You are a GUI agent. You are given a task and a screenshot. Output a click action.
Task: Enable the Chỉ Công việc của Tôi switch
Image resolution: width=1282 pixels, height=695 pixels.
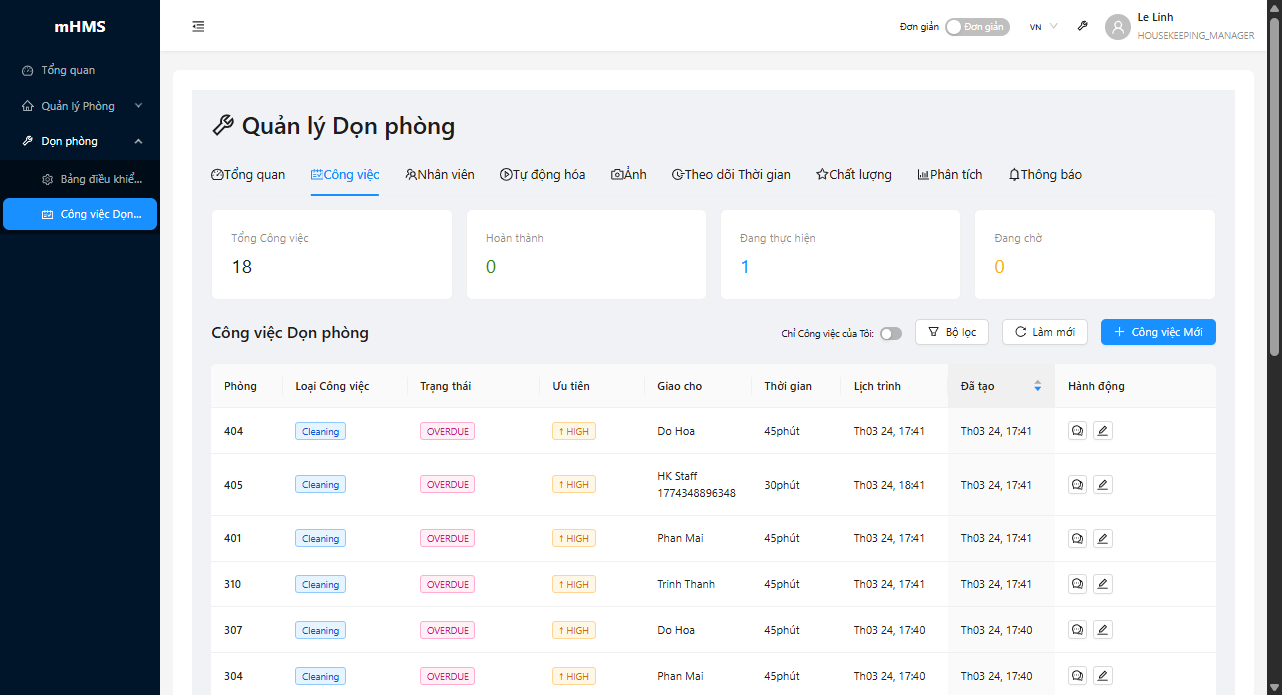tap(890, 333)
